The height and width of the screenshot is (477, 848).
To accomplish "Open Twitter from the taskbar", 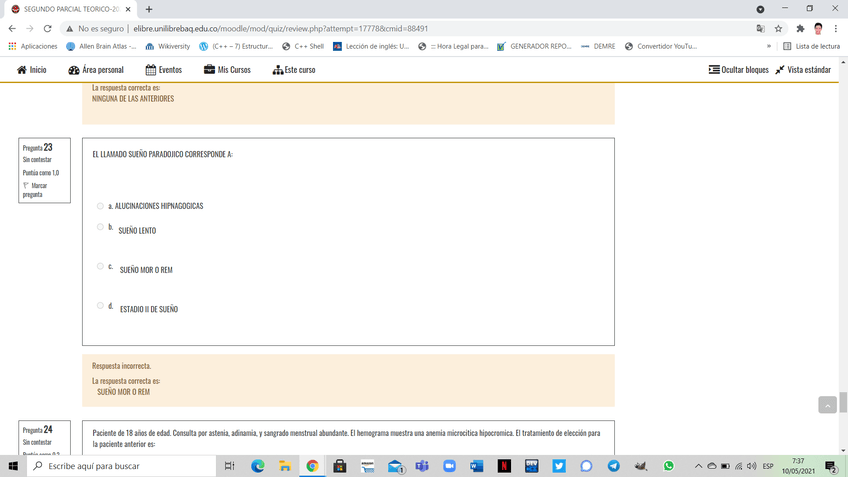I will coord(559,466).
